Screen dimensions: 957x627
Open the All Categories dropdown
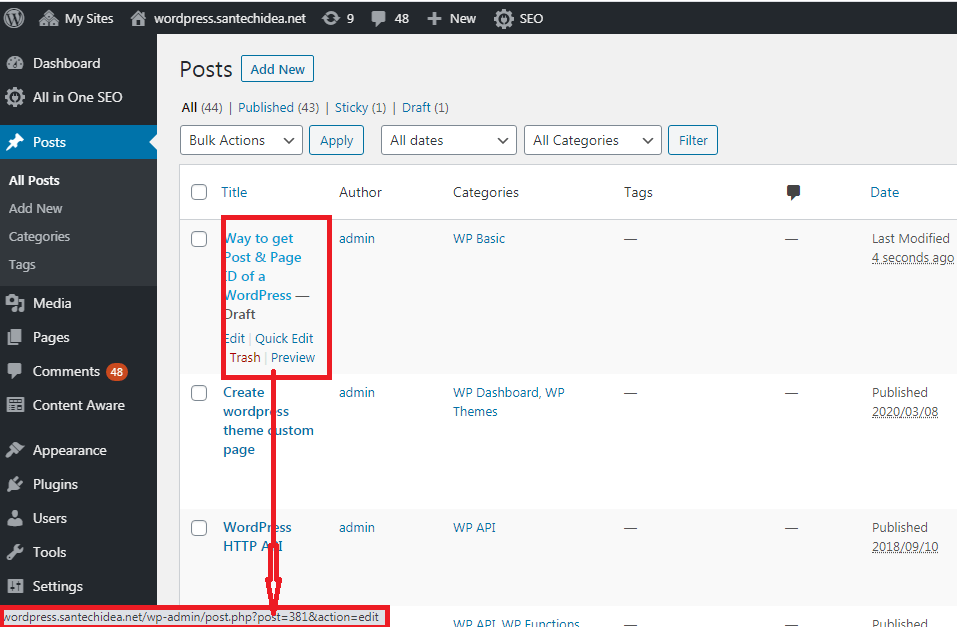click(x=592, y=140)
